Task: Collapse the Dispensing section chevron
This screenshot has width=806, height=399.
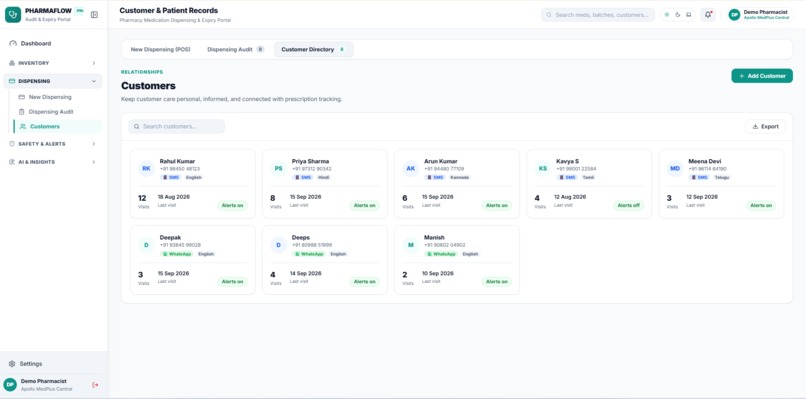Action: pos(94,81)
